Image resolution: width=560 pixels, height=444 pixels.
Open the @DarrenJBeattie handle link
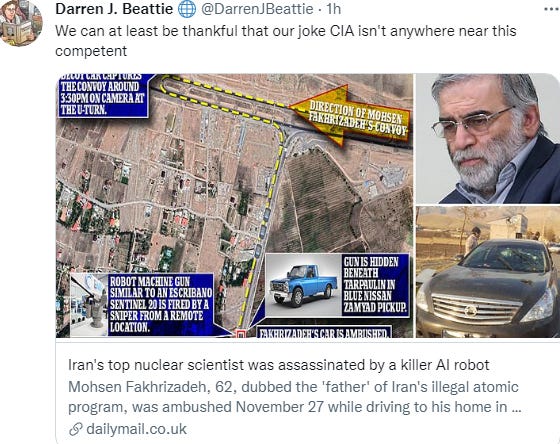click(x=257, y=9)
